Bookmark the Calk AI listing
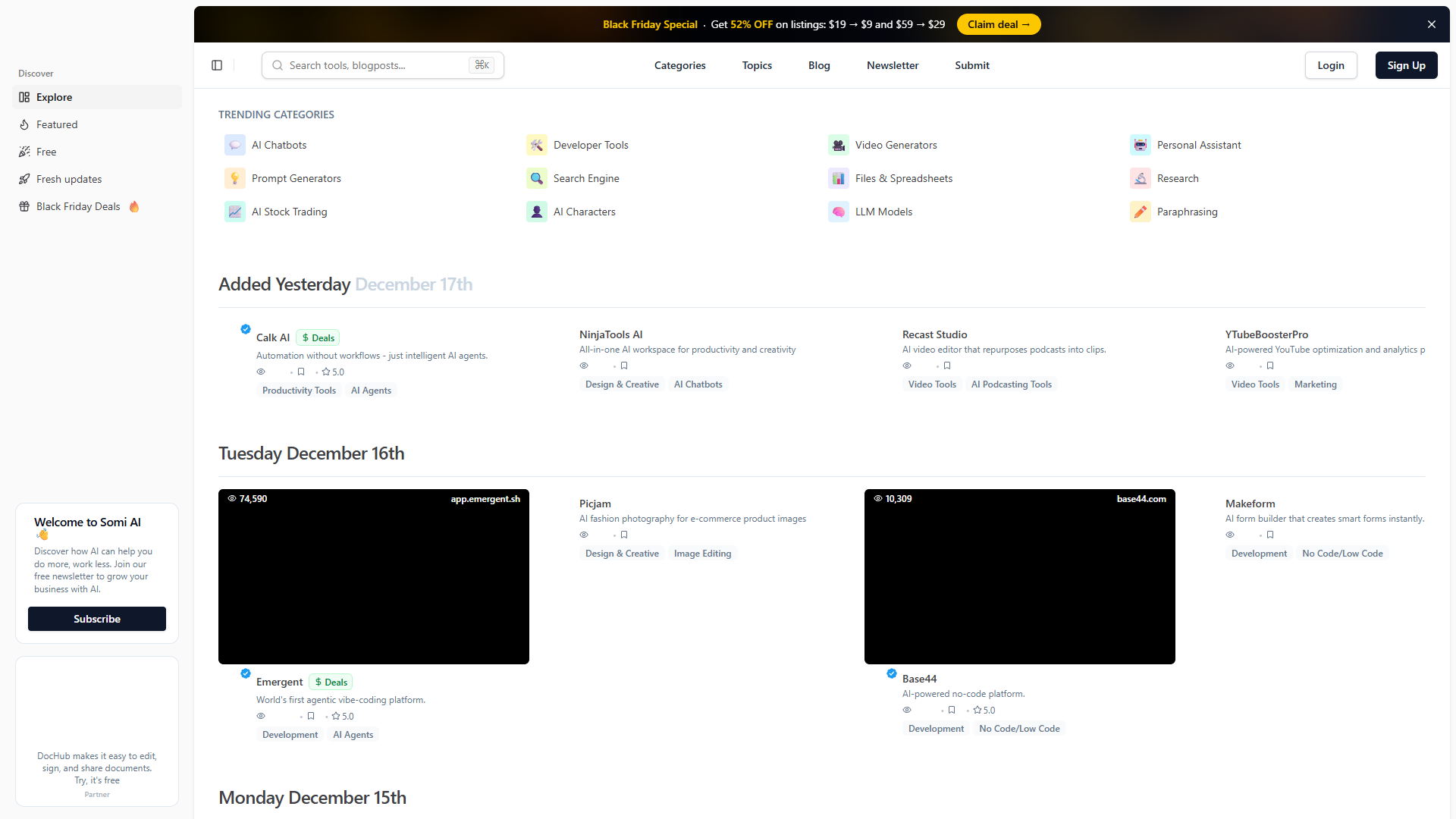The height and width of the screenshot is (819, 1456). [301, 372]
